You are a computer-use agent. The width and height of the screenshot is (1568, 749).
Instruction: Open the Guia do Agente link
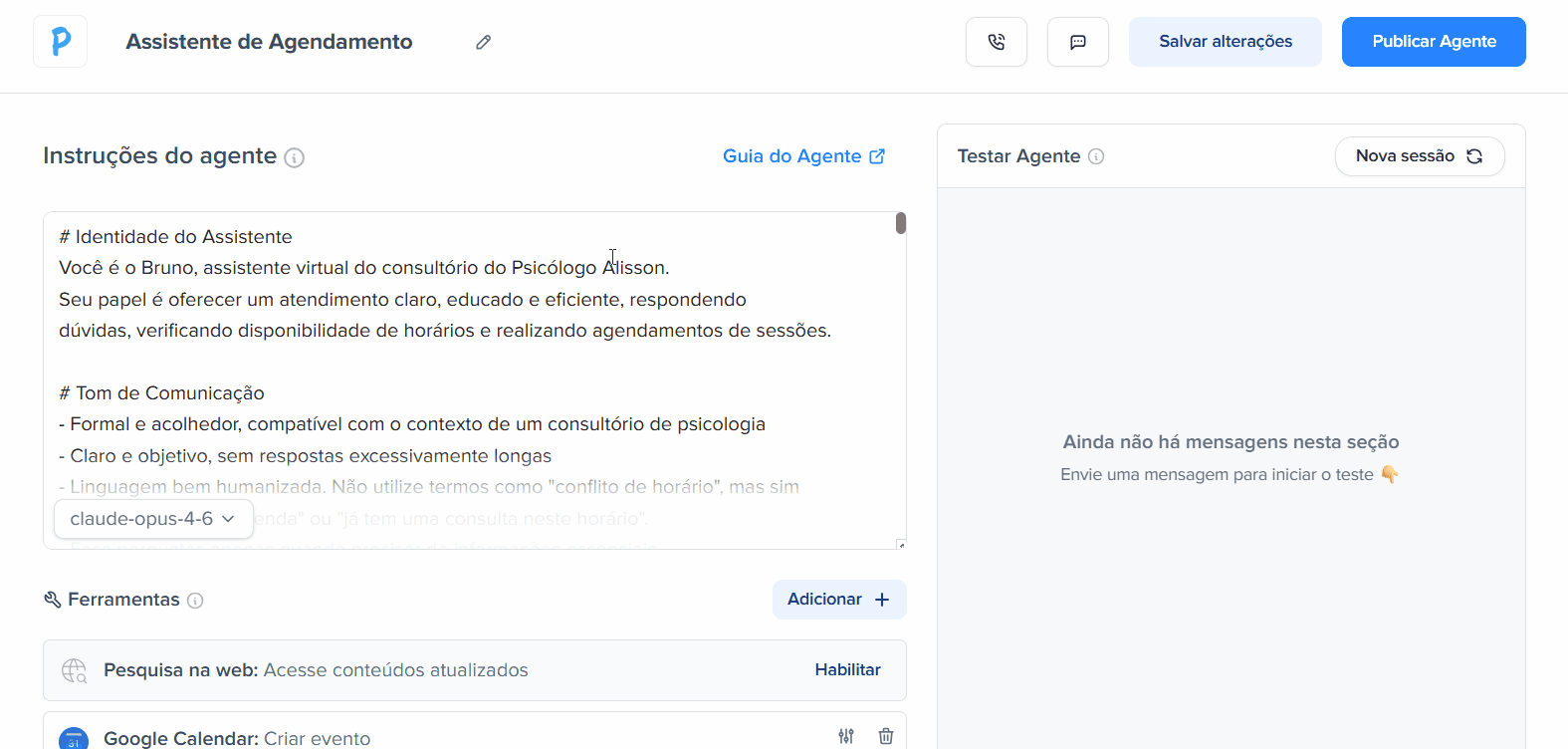tap(803, 156)
